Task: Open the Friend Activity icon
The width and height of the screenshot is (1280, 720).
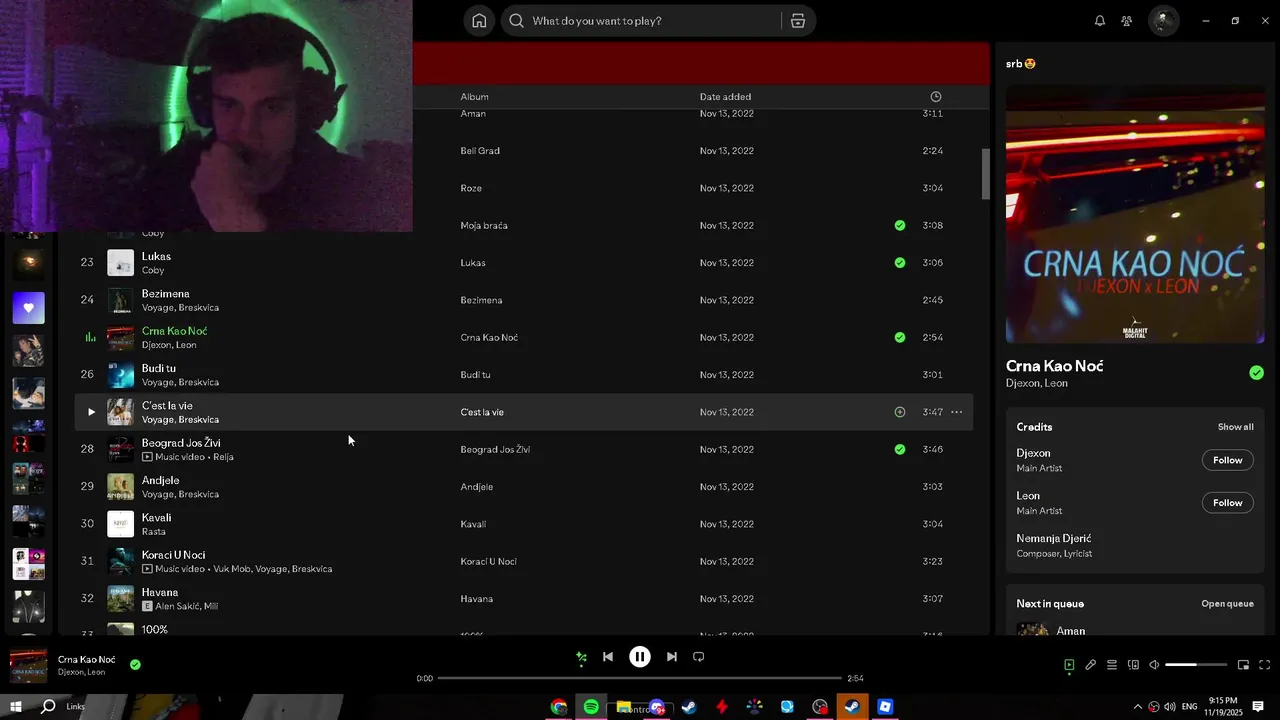Action: (1127, 21)
